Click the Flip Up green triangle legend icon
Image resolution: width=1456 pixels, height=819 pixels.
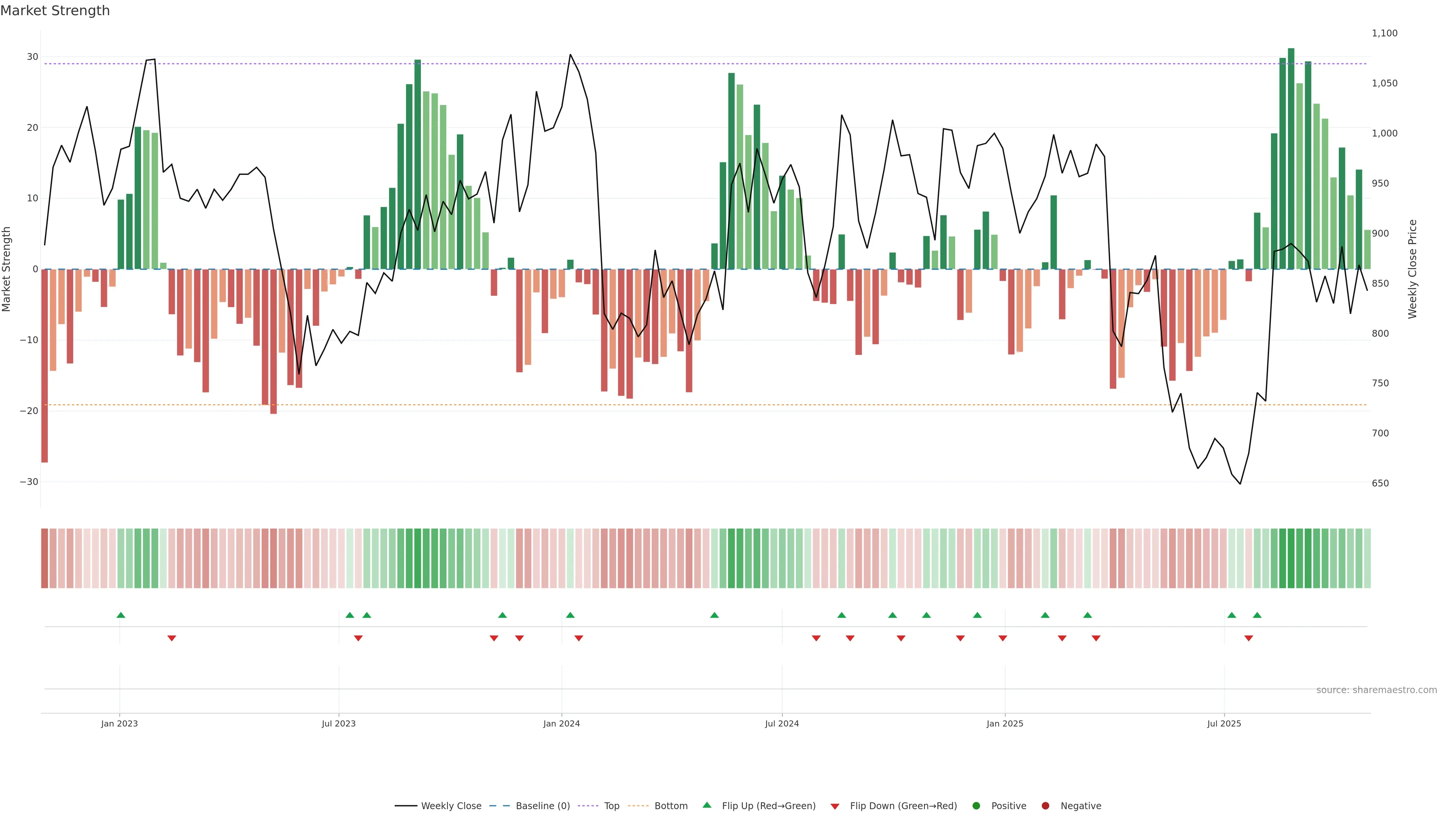706,805
